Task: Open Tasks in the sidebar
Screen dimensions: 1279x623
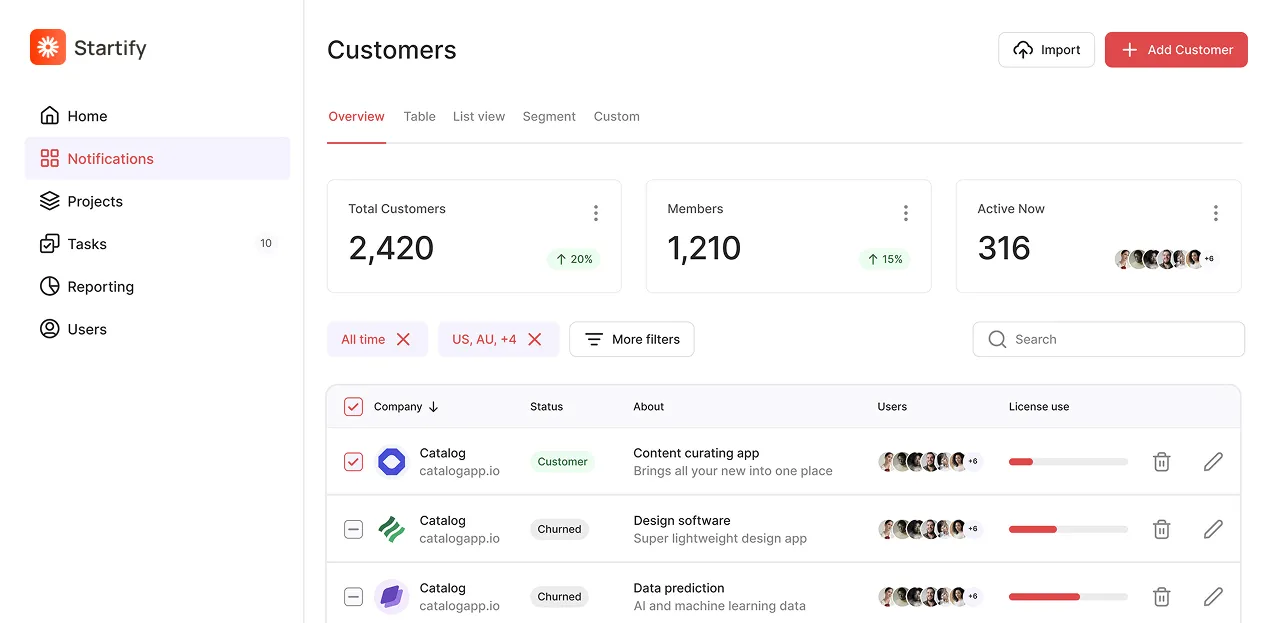Action: click(157, 244)
